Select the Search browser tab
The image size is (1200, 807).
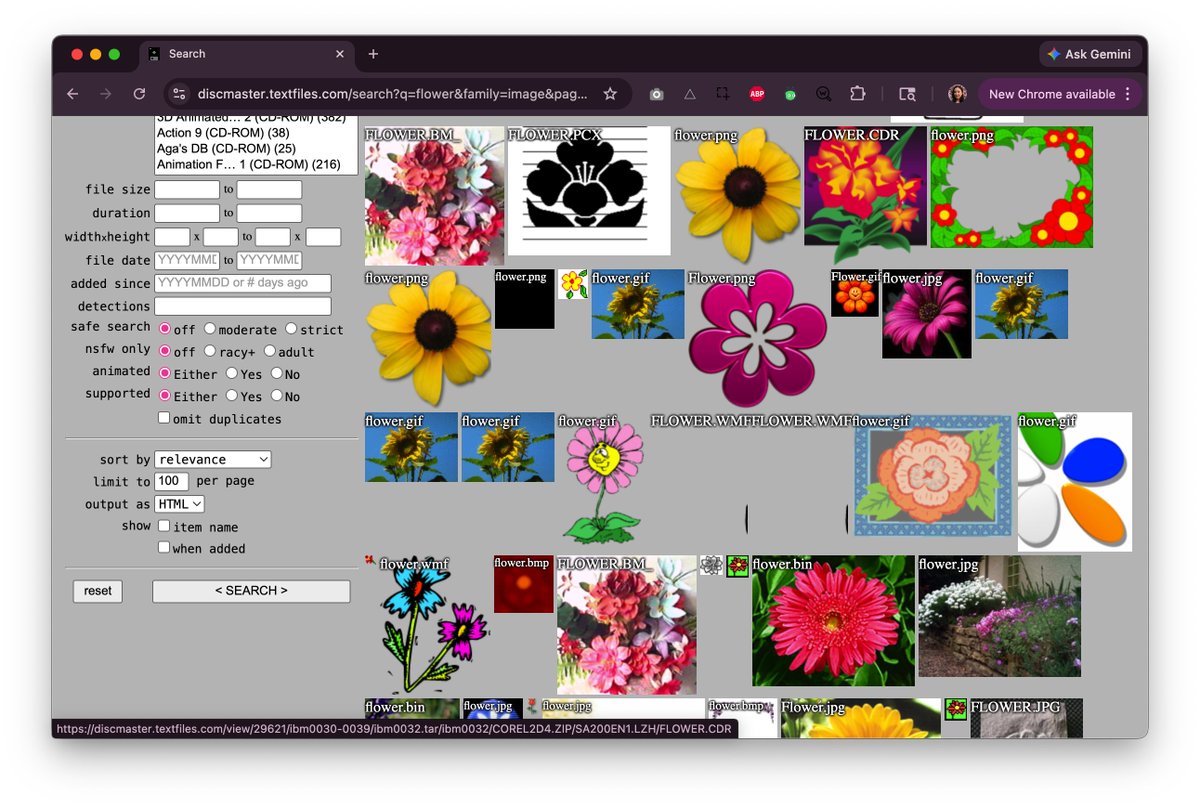[247, 54]
